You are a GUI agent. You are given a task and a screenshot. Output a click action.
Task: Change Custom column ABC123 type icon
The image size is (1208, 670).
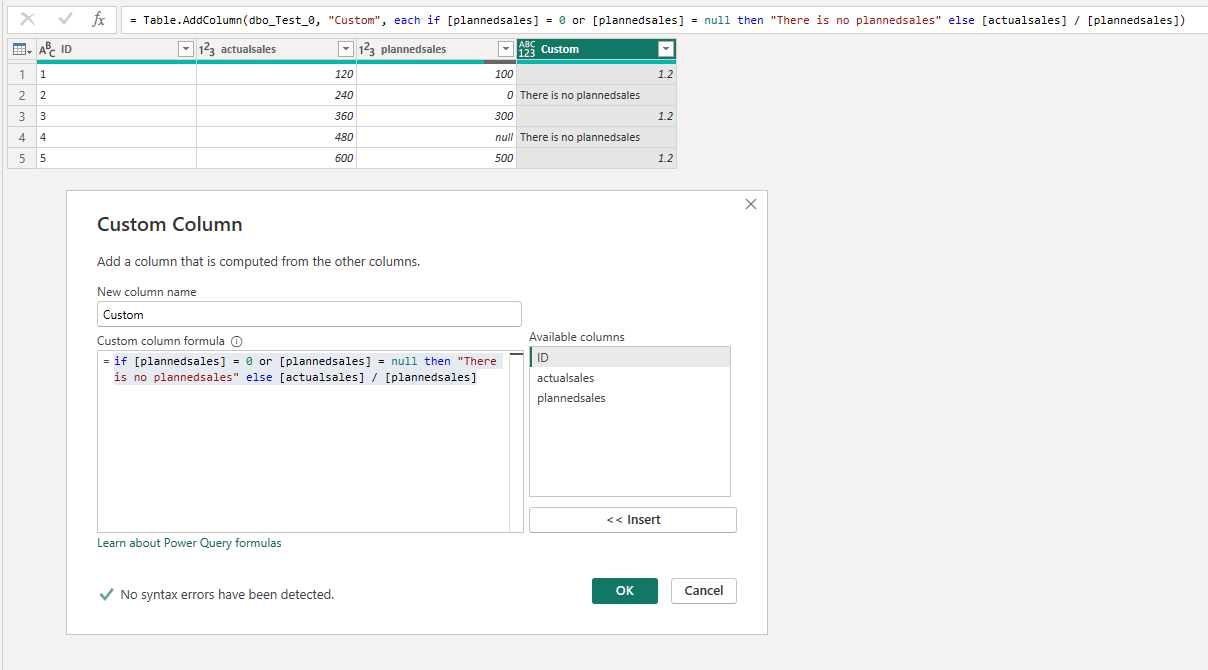coord(527,49)
